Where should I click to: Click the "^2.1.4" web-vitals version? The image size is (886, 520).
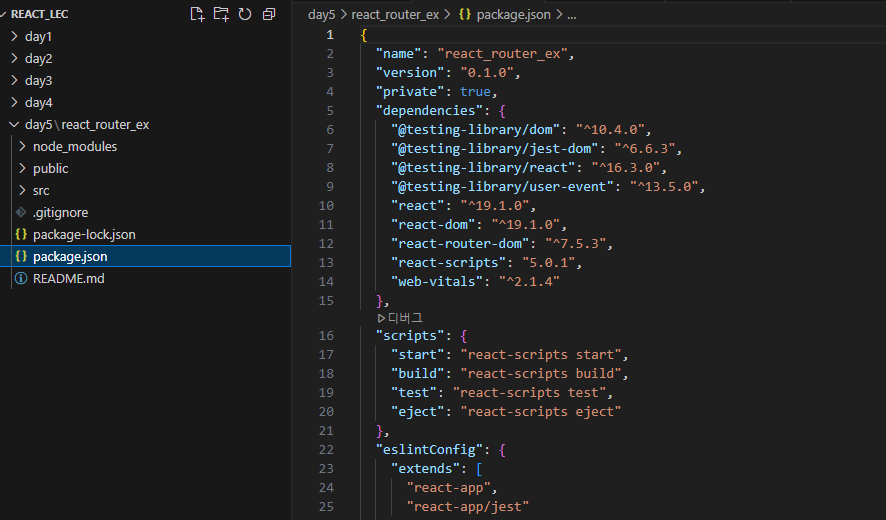click(529, 281)
